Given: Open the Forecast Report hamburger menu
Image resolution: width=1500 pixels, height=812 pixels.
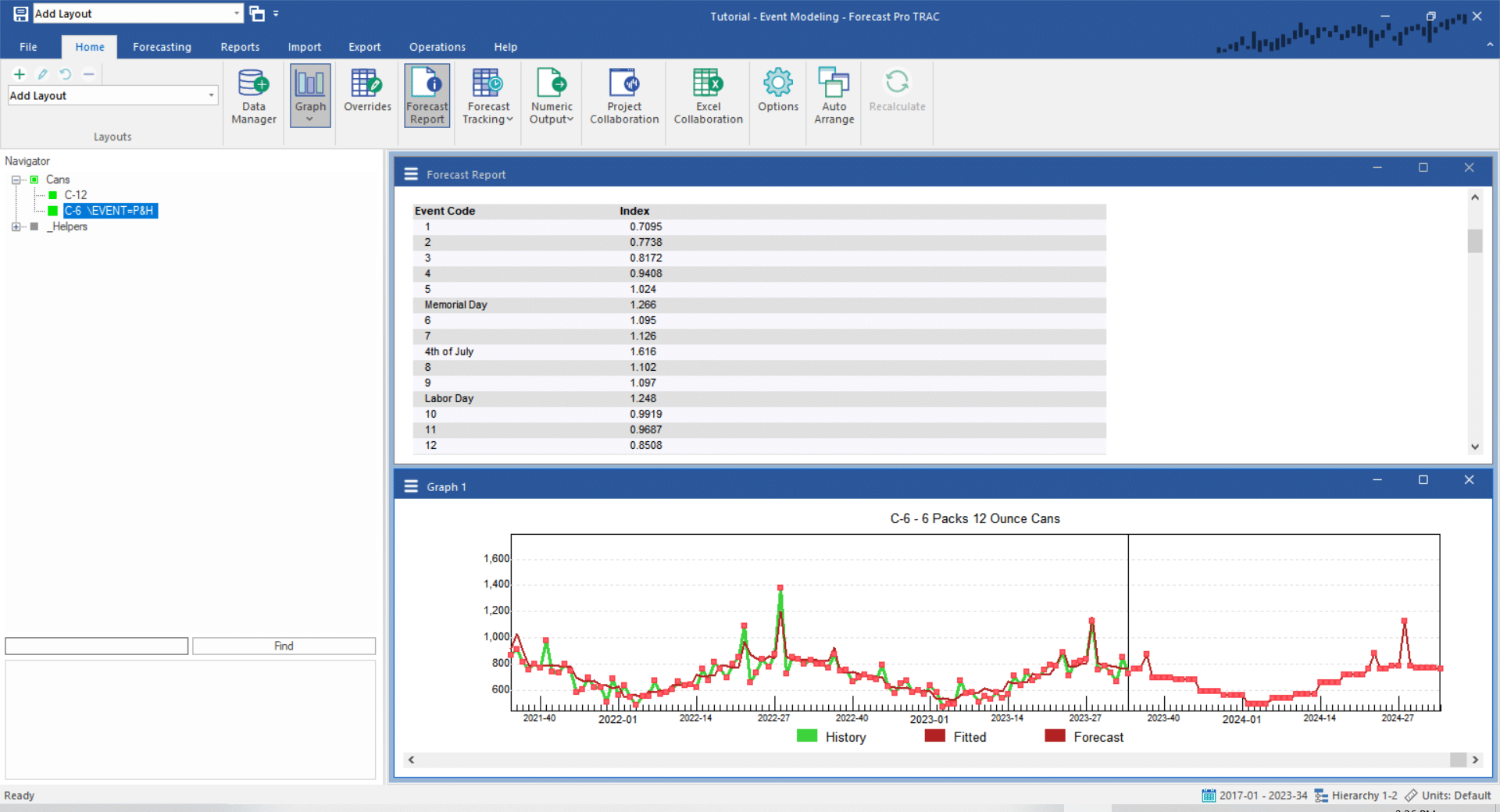Looking at the screenshot, I should pos(411,174).
